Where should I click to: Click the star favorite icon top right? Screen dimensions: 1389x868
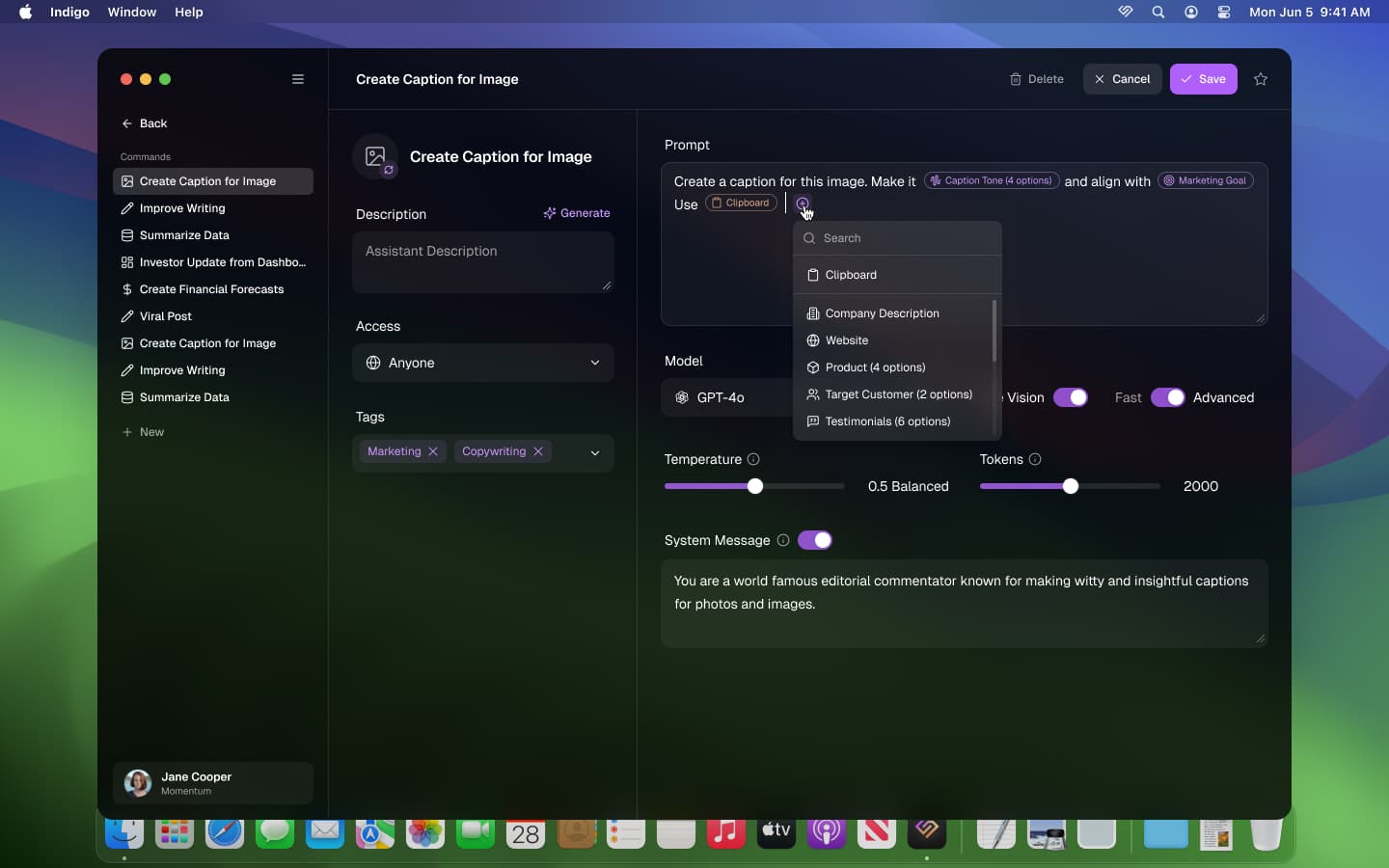[x=1261, y=80]
